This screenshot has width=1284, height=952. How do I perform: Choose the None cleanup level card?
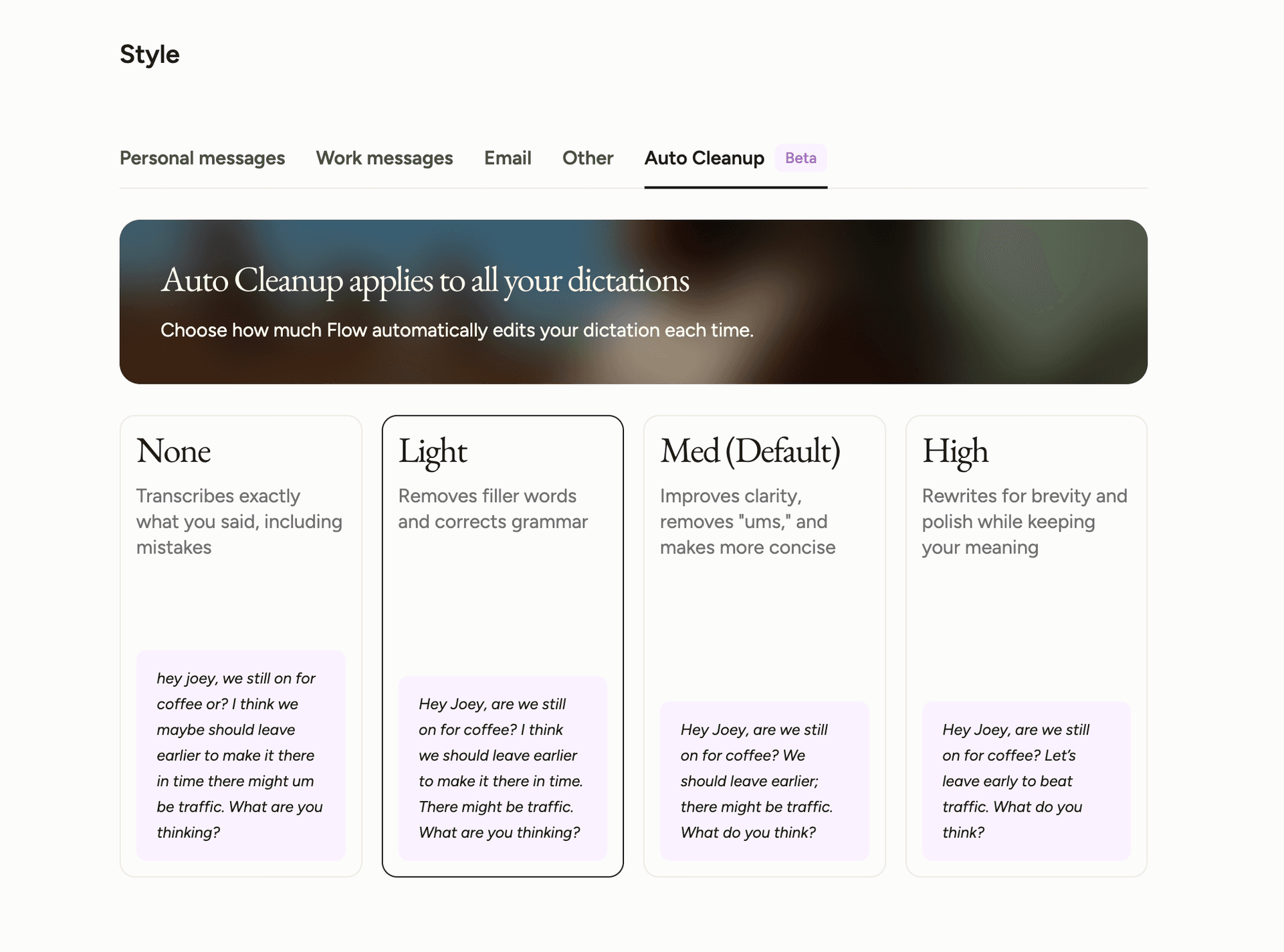pyautogui.click(x=241, y=646)
